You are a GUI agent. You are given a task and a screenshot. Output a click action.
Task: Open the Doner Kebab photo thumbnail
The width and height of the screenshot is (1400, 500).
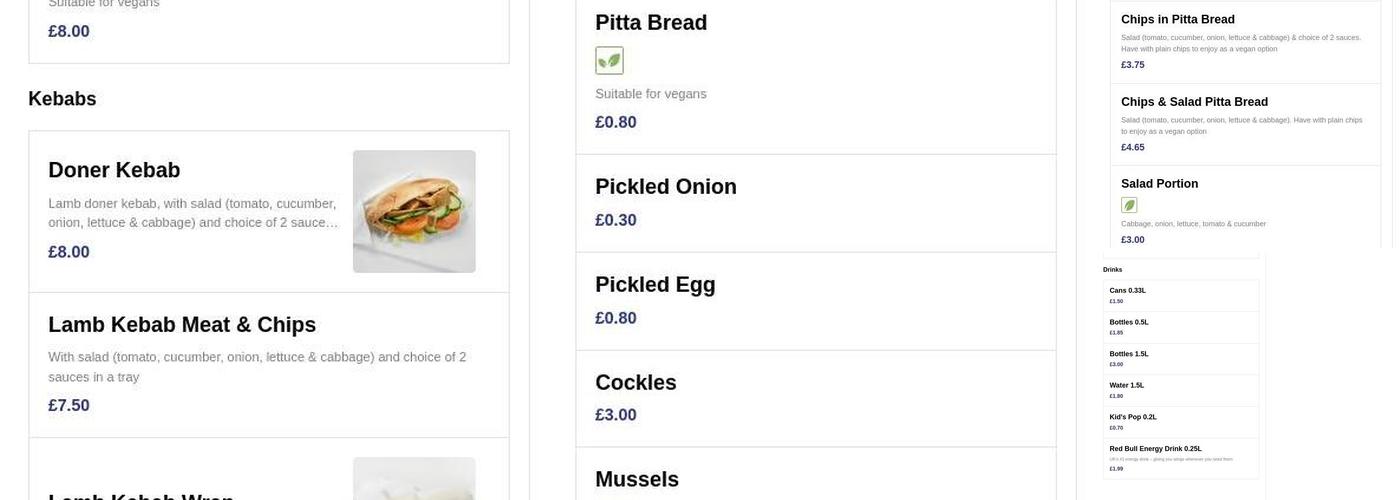414,211
